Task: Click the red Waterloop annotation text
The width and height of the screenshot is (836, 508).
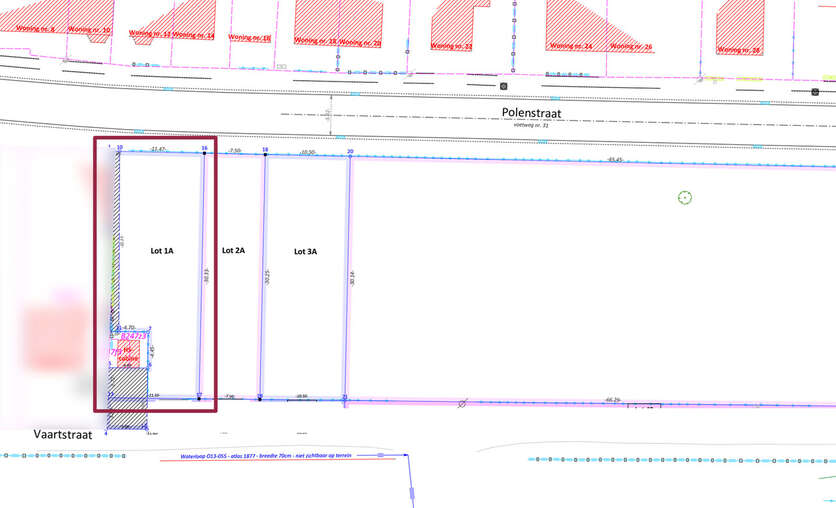Action: [269, 456]
